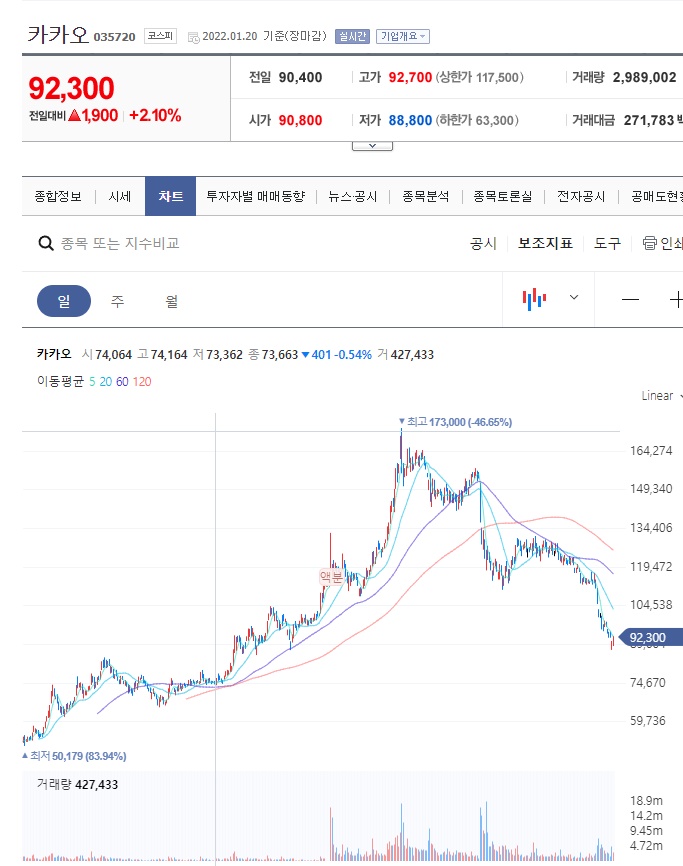
Task: Zoom out chart with minus button
Action: coord(630,300)
